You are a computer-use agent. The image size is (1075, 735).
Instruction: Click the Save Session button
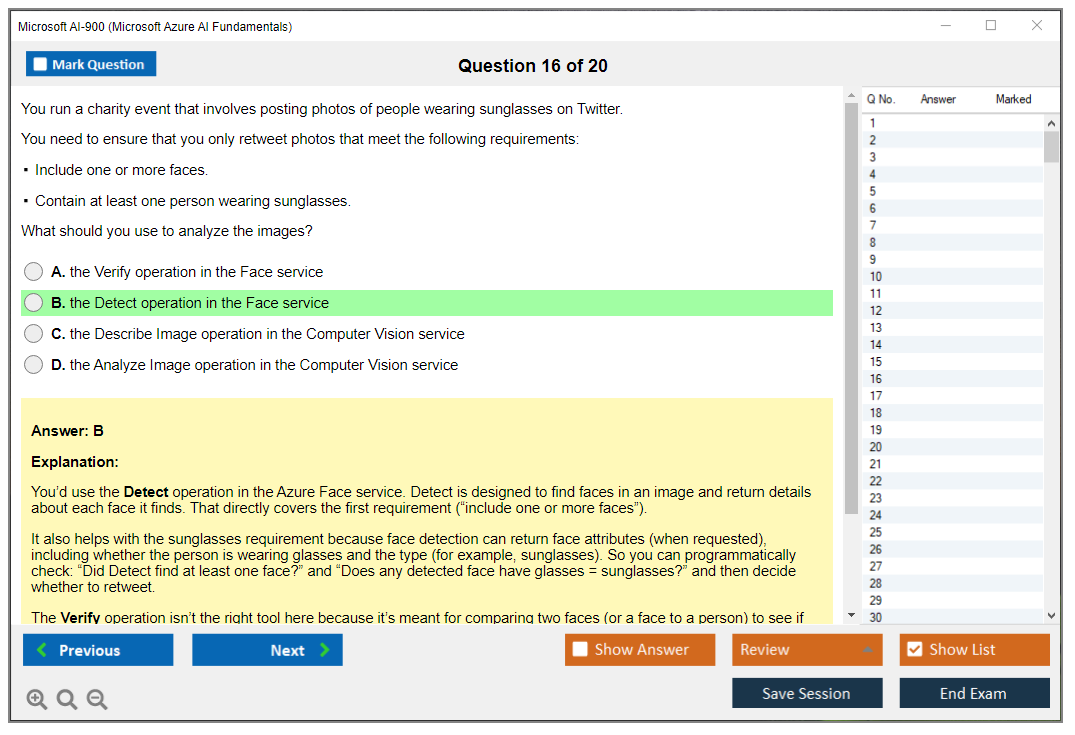pos(806,693)
